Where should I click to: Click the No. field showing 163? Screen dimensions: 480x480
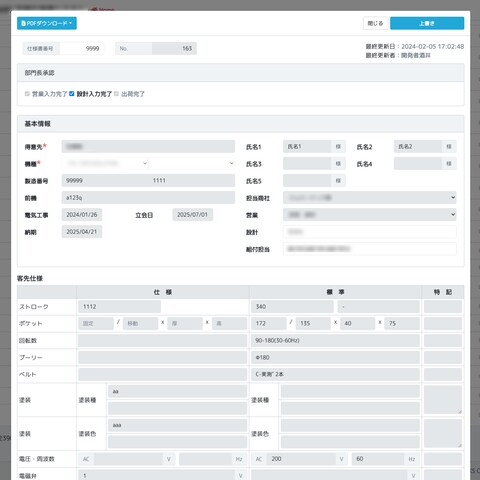pyautogui.click(x=174, y=48)
